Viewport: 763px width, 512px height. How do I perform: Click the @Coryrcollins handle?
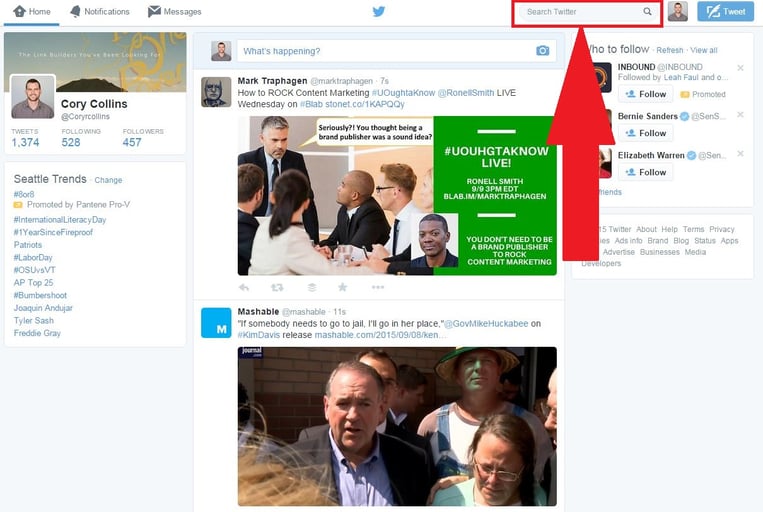[x=85, y=117]
